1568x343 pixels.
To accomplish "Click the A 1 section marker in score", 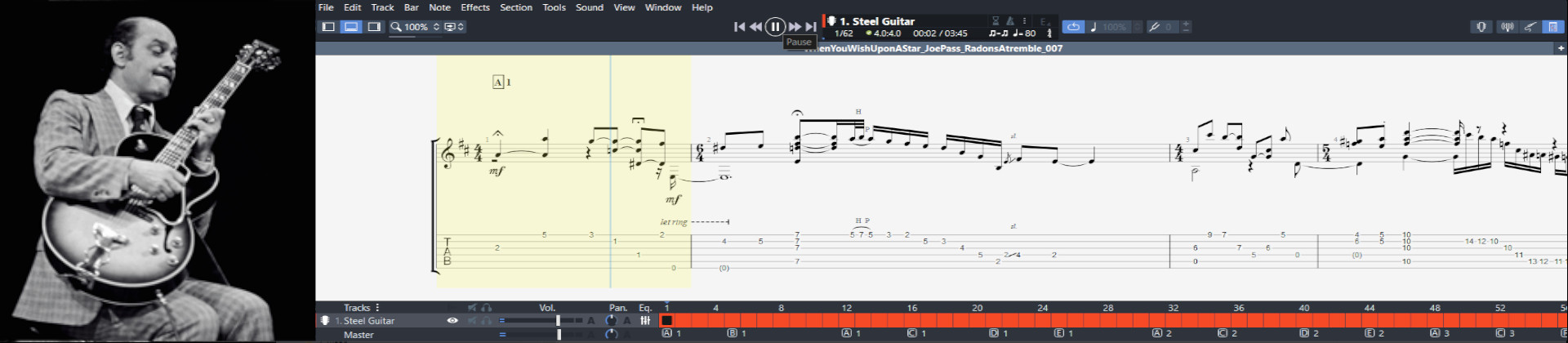I will 502,82.
